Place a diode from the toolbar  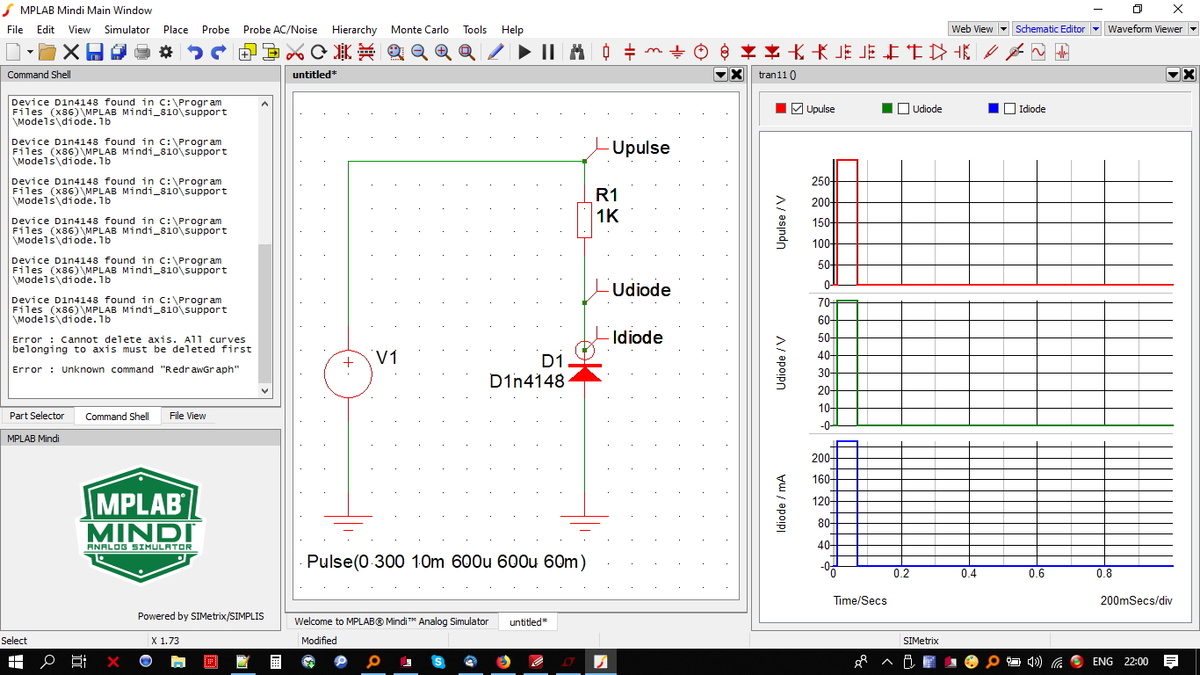[748, 52]
